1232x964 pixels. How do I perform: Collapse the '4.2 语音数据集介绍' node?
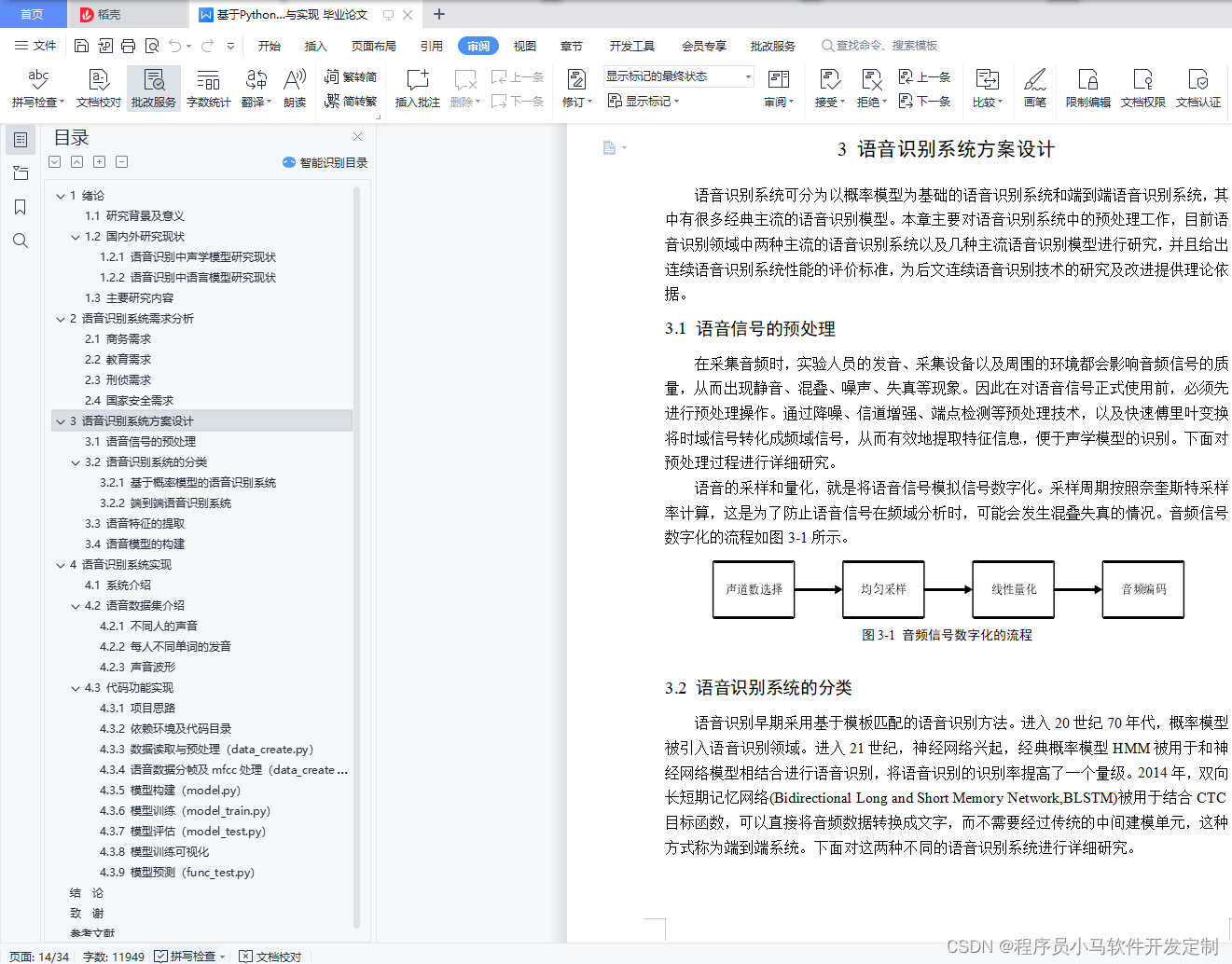76,606
